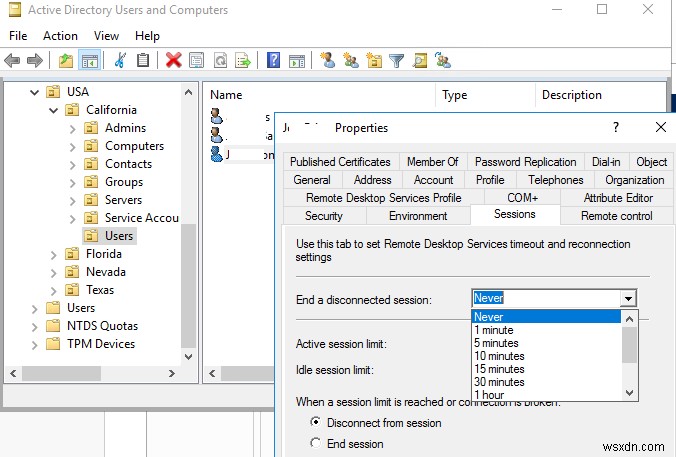676x457 pixels.
Task: Select the first user icon in list
Action: 216,116
